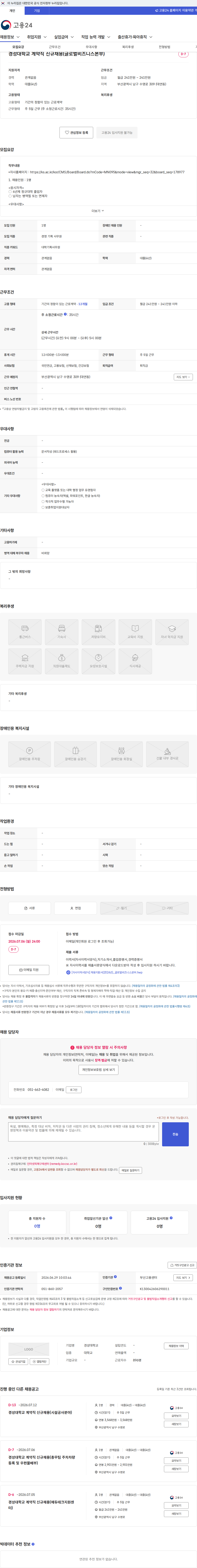
Task: Open 지도 보기 dropdown for 근무 예정지
Action: pyautogui.click(x=183, y=377)
